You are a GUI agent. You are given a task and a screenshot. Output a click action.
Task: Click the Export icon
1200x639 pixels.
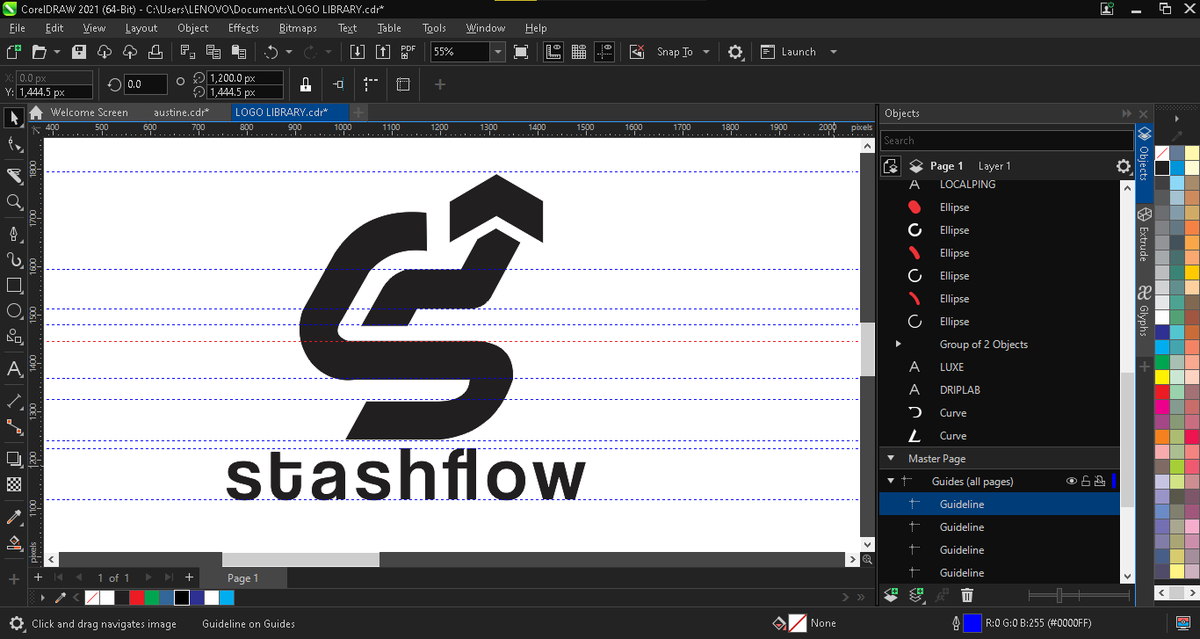pos(382,52)
